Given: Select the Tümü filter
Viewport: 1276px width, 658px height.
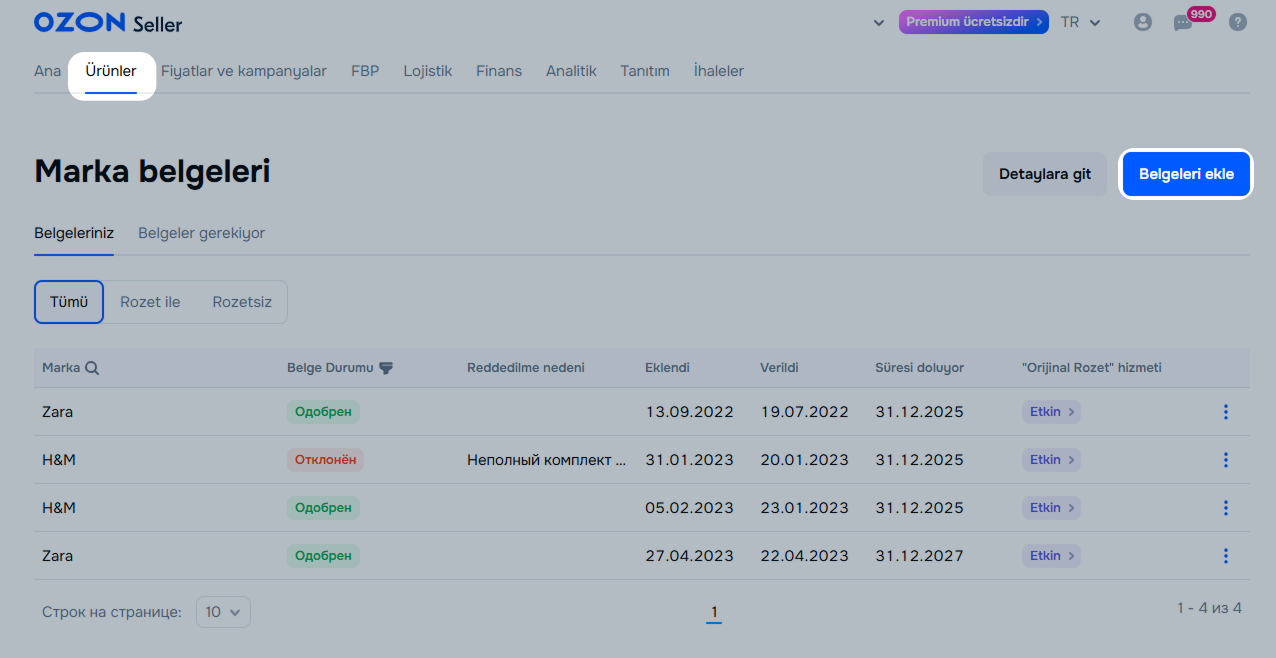Looking at the screenshot, I should pos(69,302).
